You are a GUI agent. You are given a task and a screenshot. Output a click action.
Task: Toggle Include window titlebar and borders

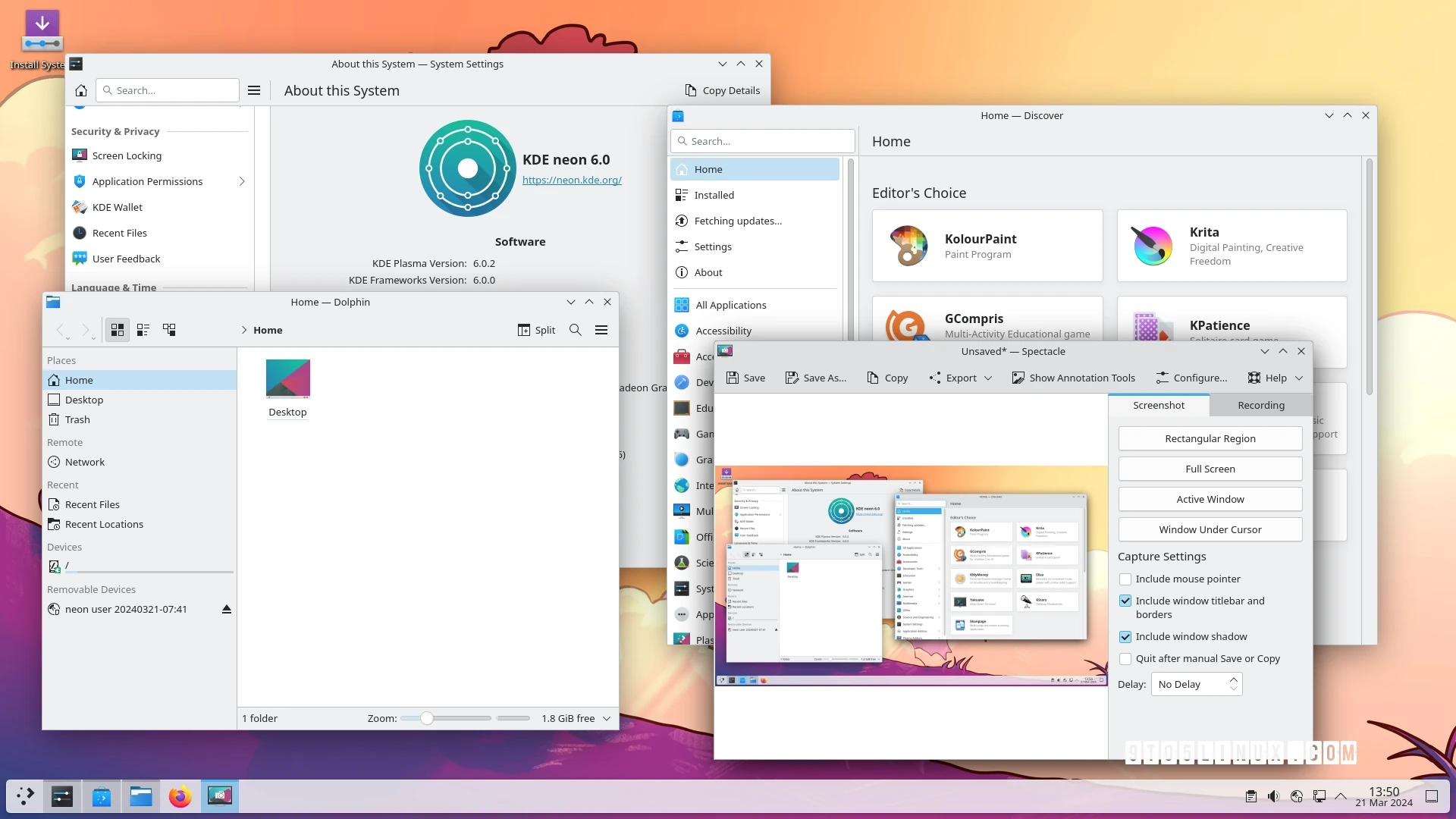click(1125, 600)
